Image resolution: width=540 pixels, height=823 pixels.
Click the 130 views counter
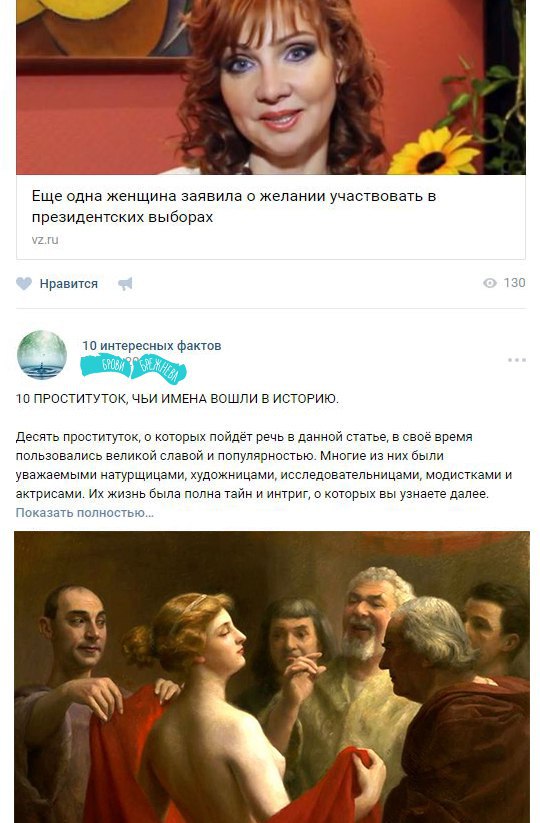pos(514,283)
